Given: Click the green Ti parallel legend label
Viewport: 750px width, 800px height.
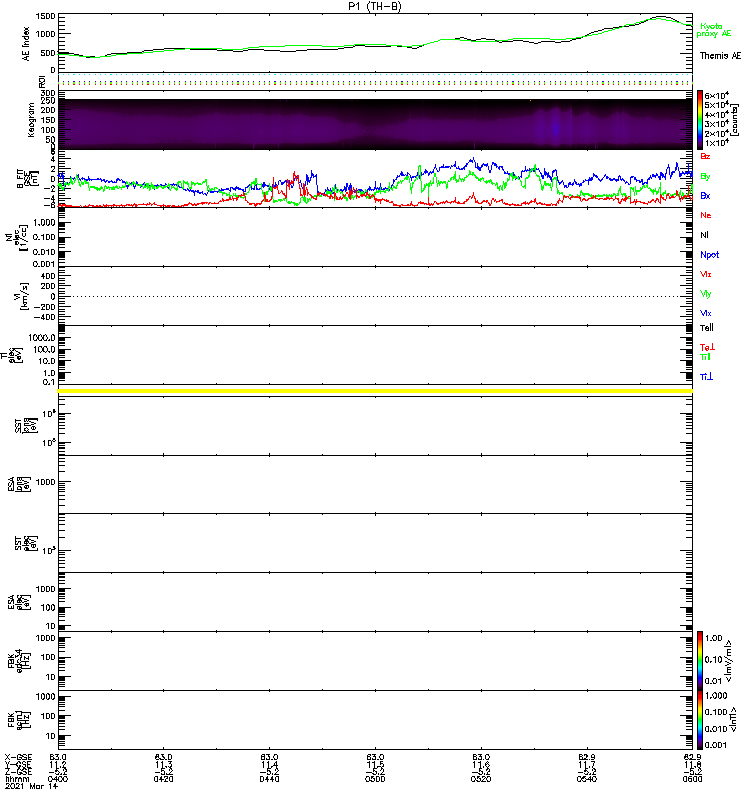Looking at the screenshot, I should click(705, 357).
